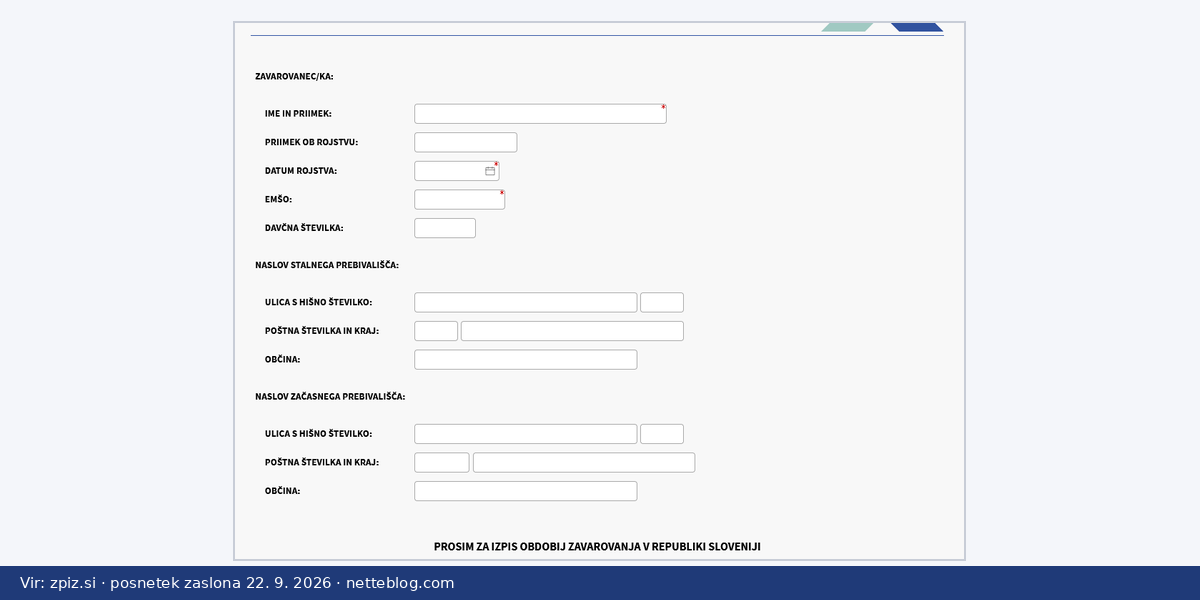Click the Občina field under začasnega prebivališča

(526, 491)
